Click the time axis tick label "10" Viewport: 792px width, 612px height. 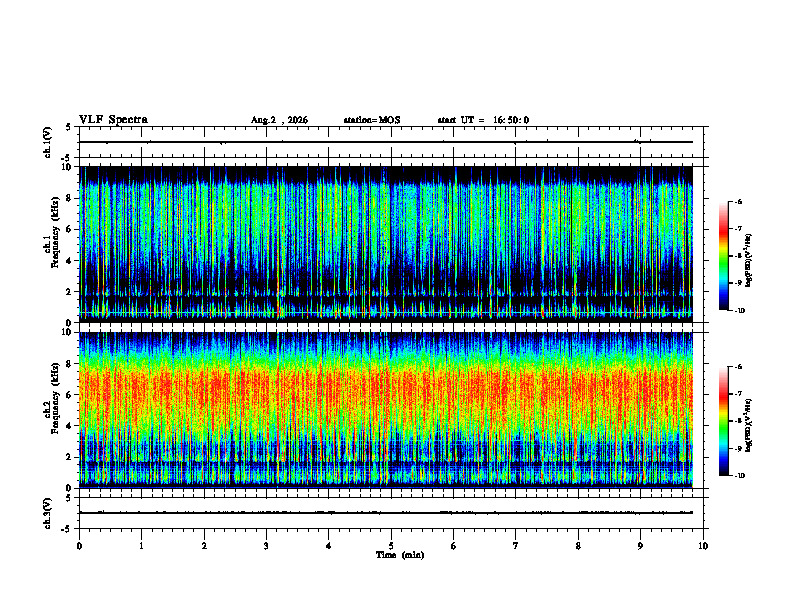point(703,546)
